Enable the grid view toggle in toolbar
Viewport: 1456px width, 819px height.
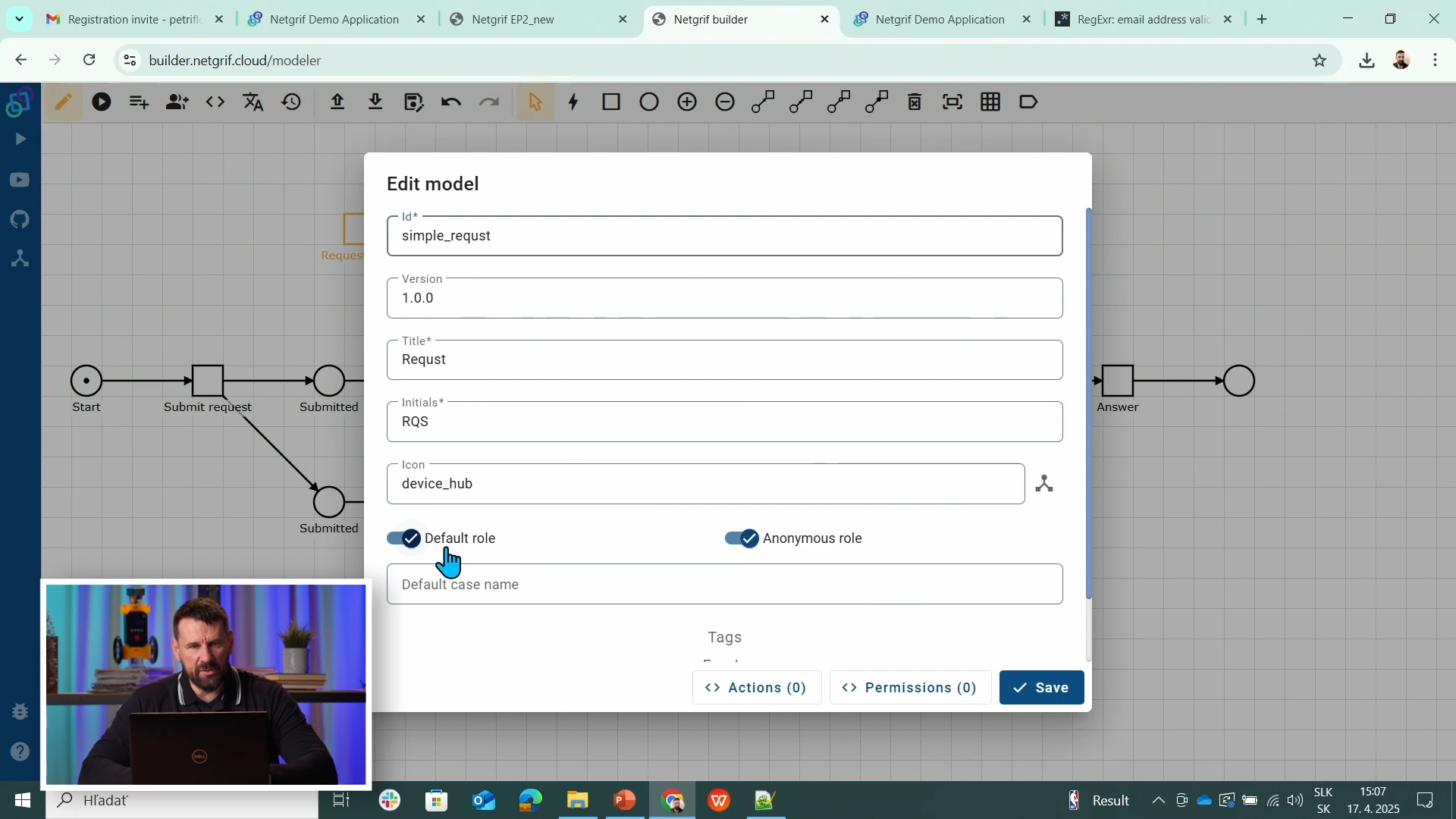[990, 101]
